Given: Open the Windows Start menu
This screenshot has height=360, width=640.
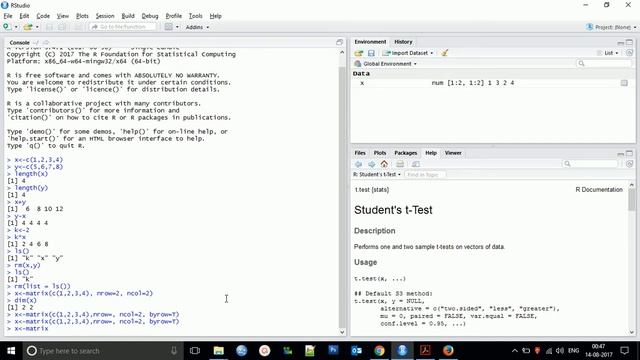Looking at the screenshot, I should (x=11, y=351).
